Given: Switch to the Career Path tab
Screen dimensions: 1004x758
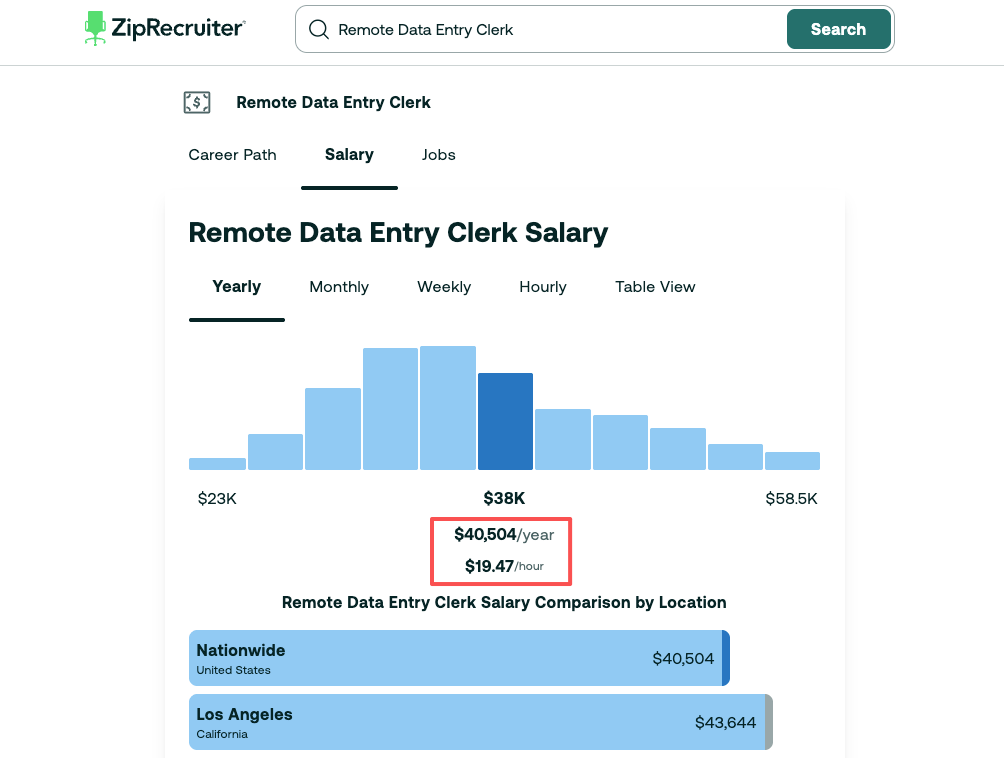Looking at the screenshot, I should pos(232,155).
